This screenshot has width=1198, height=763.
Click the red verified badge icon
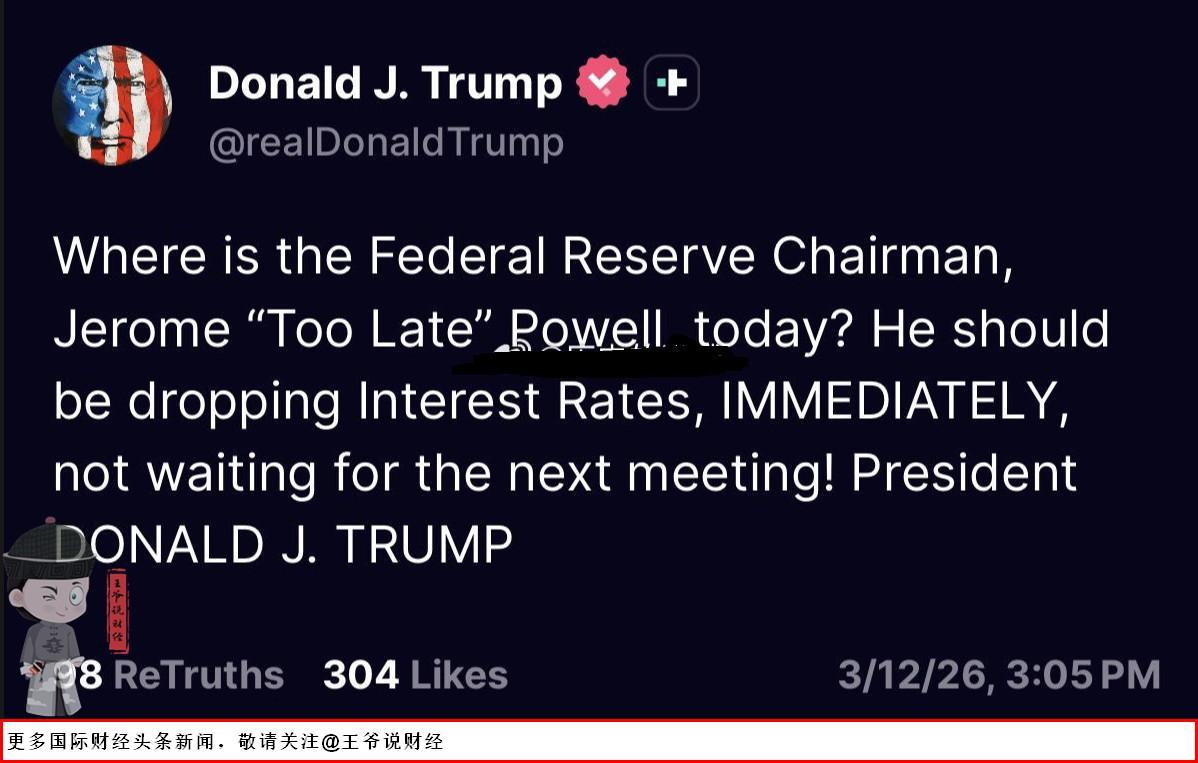tap(603, 83)
